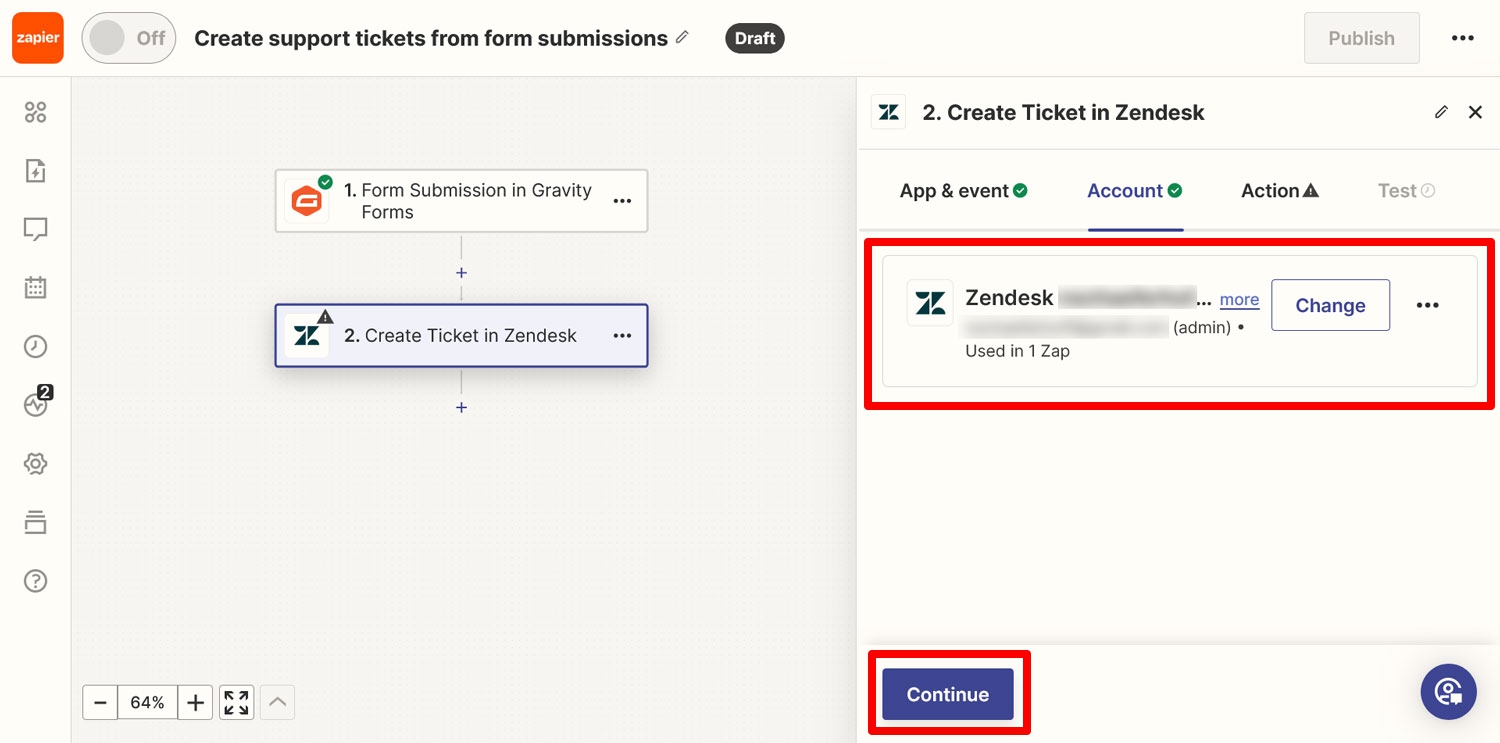The width and height of the screenshot is (1500, 743).
Task: Toggle the Zap On/Off switch
Action: pyautogui.click(x=129, y=38)
